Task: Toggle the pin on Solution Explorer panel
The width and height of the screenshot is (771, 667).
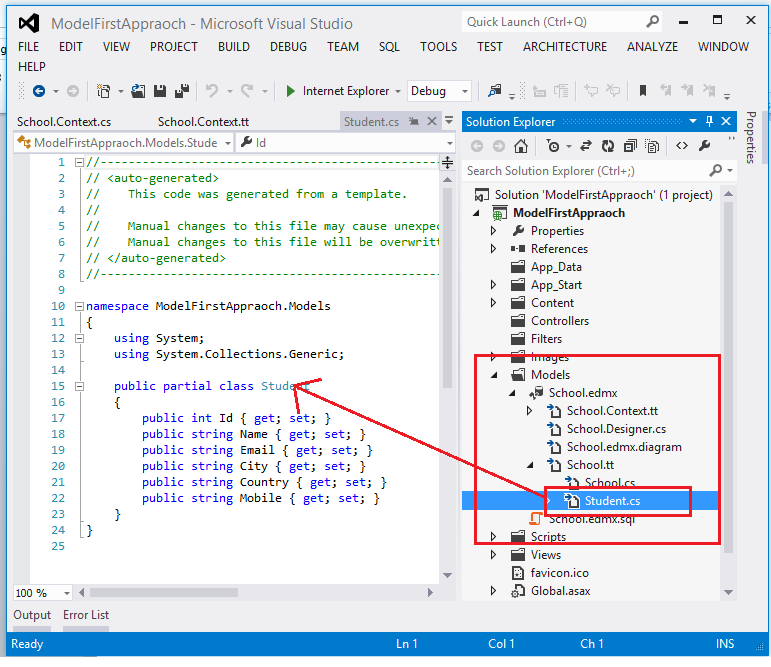Action: (x=709, y=121)
